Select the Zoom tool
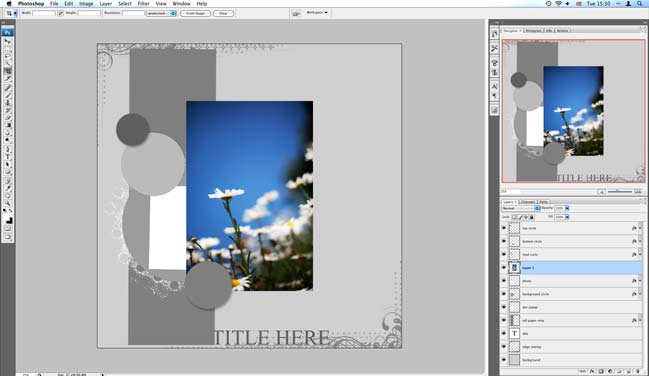Image resolution: width=649 pixels, height=376 pixels. pos(7,203)
